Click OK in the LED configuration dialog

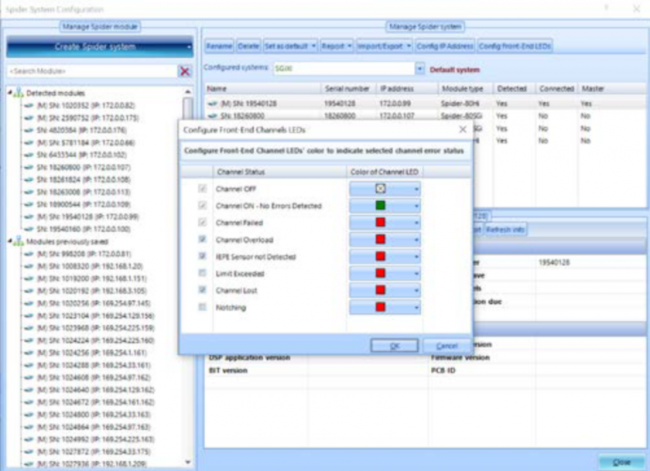pyautogui.click(x=394, y=344)
